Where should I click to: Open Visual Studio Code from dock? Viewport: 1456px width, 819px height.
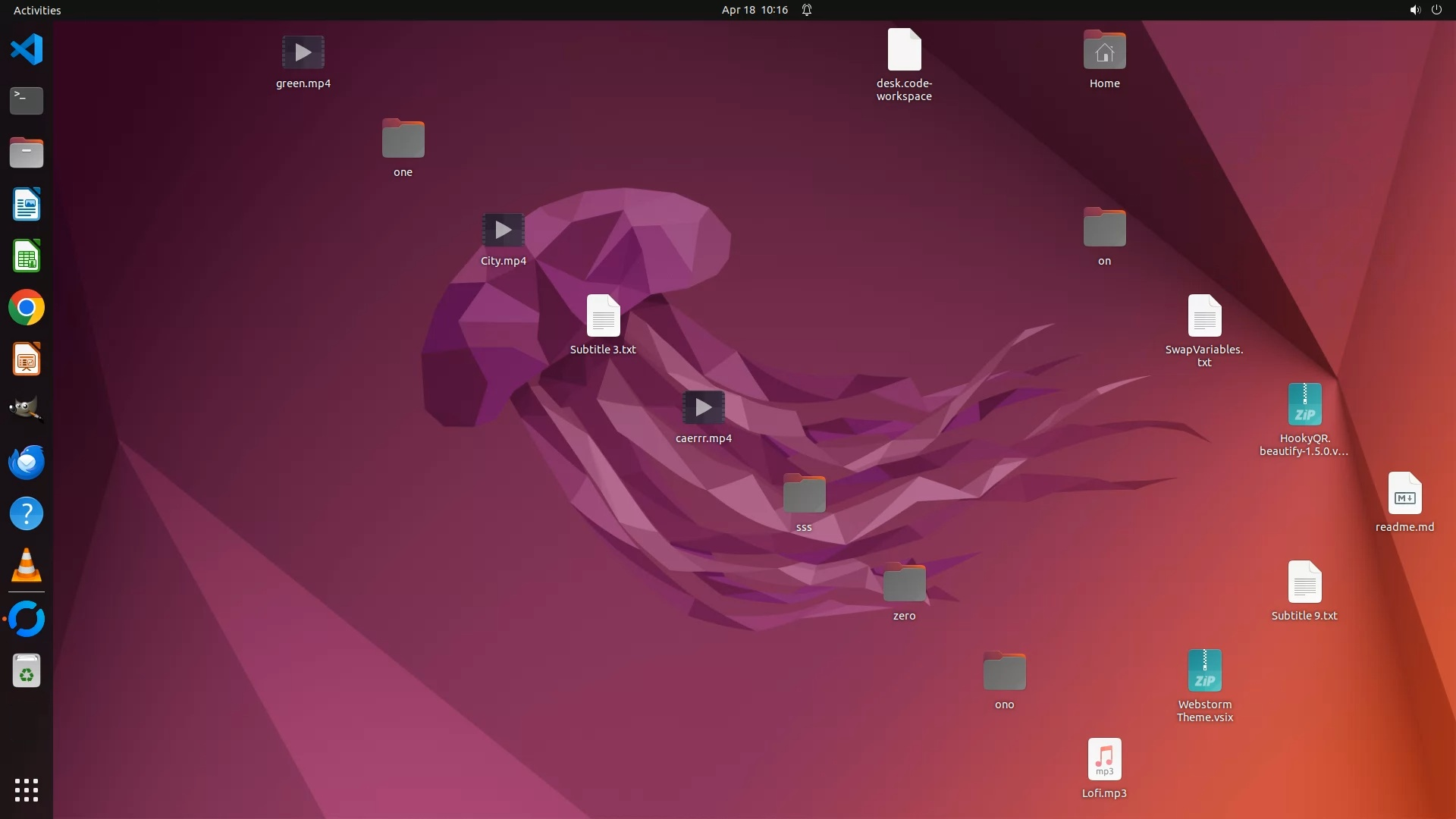[27, 50]
